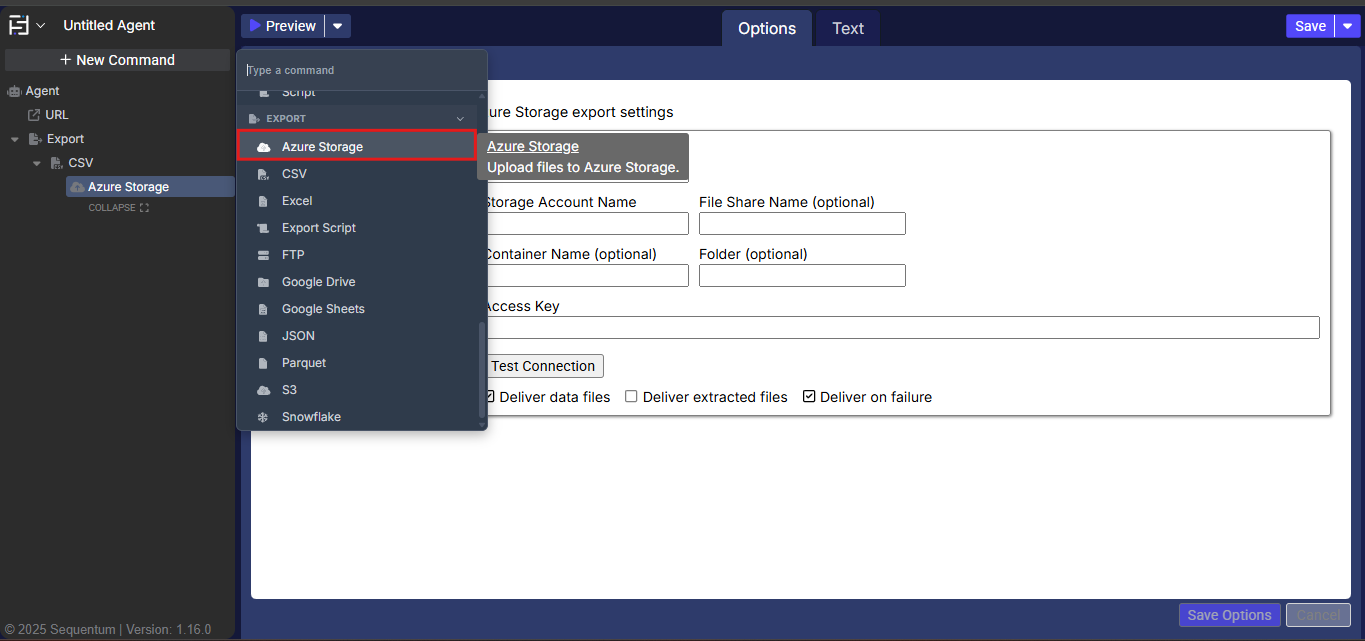Select Parquet from the export menu
This screenshot has height=641, width=1365.
point(304,363)
